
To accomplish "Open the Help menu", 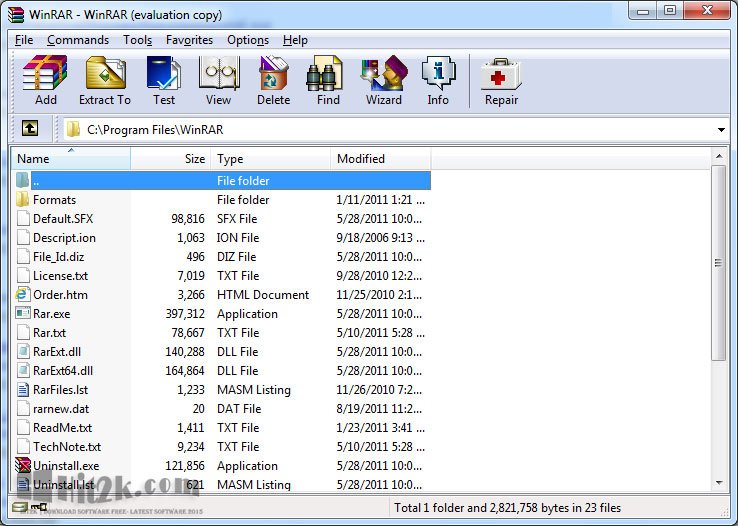I will (x=295, y=40).
